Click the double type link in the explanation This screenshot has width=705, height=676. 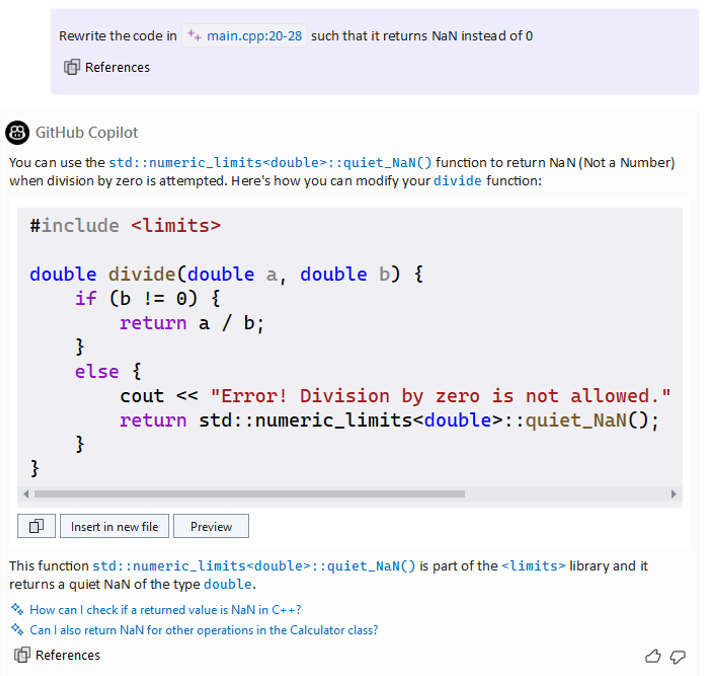pyautogui.click(x=228, y=584)
